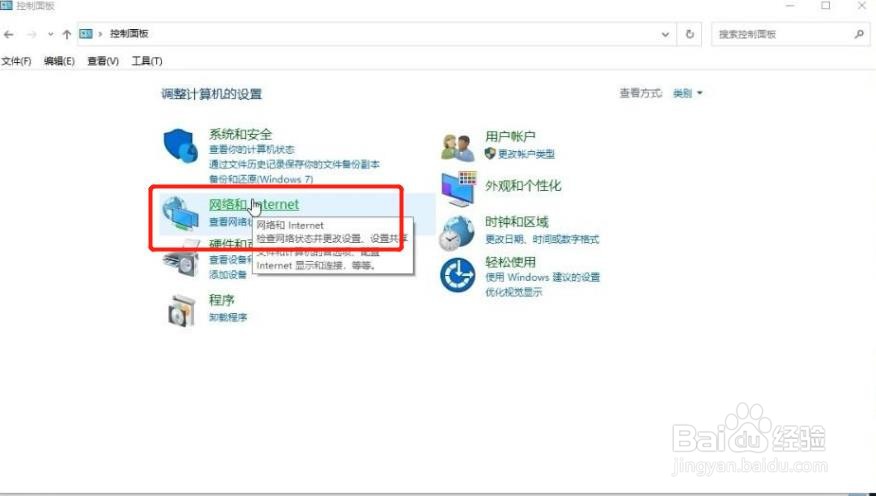This screenshot has width=876, height=496.
Task: Click the Control Panel icon in address bar
Action: point(85,34)
